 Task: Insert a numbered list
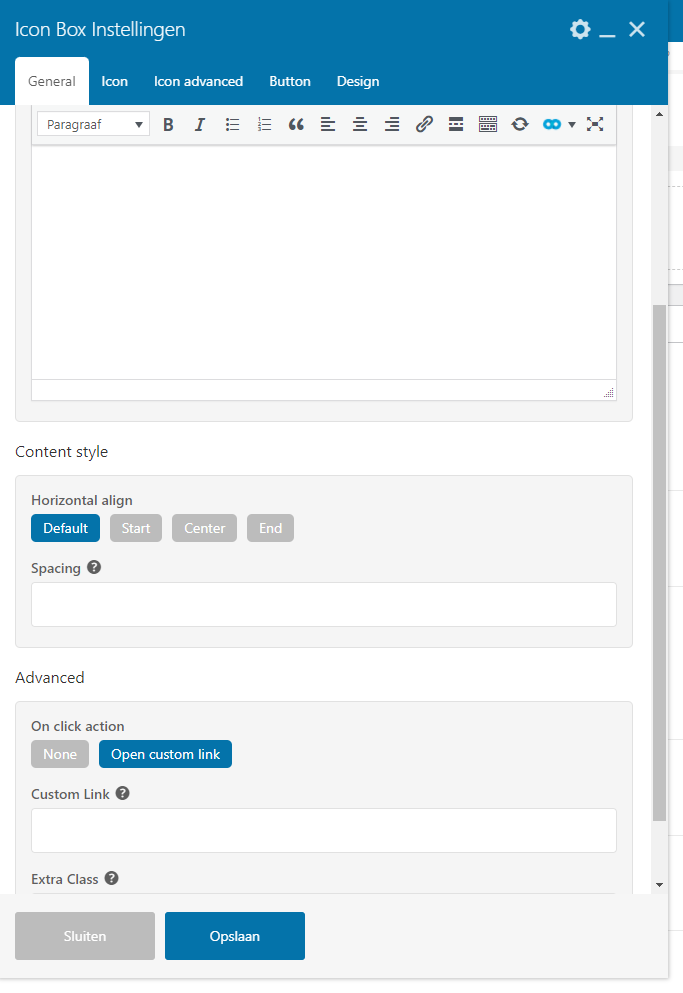click(x=264, y=125)
